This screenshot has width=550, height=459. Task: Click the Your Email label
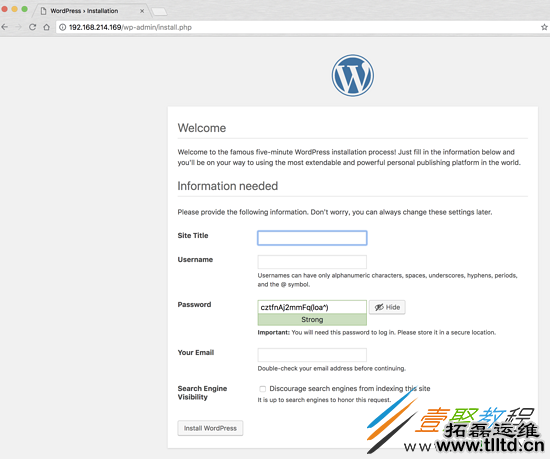[x=196, y=352]
